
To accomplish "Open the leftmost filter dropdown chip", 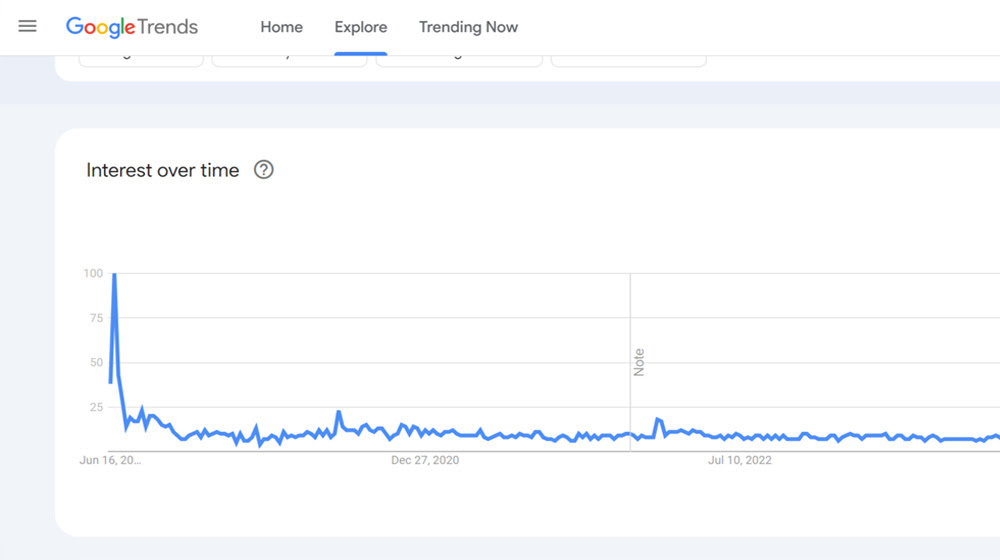I will (x=141, y=61).
